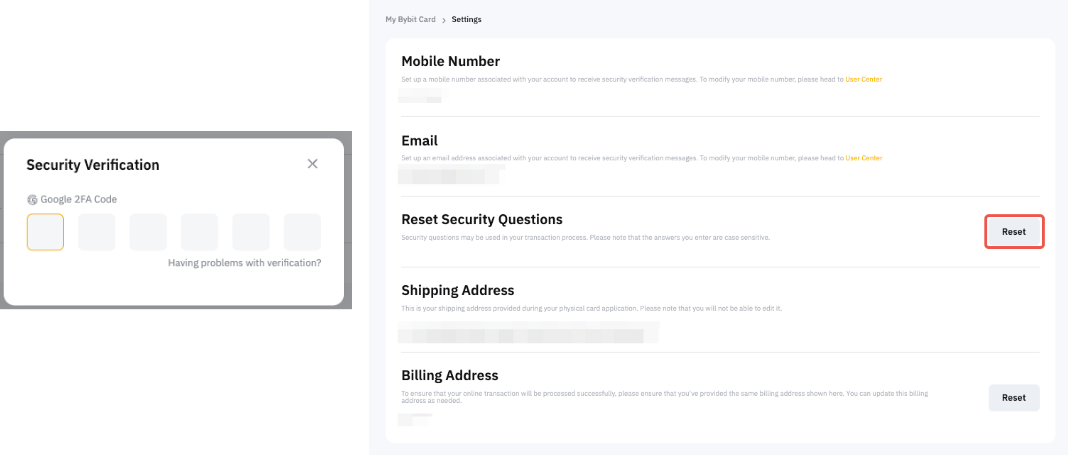This screenshot has width=1068, height=455.
Task: Open User Center link under Mobile Number
Action: pos(864,78)
